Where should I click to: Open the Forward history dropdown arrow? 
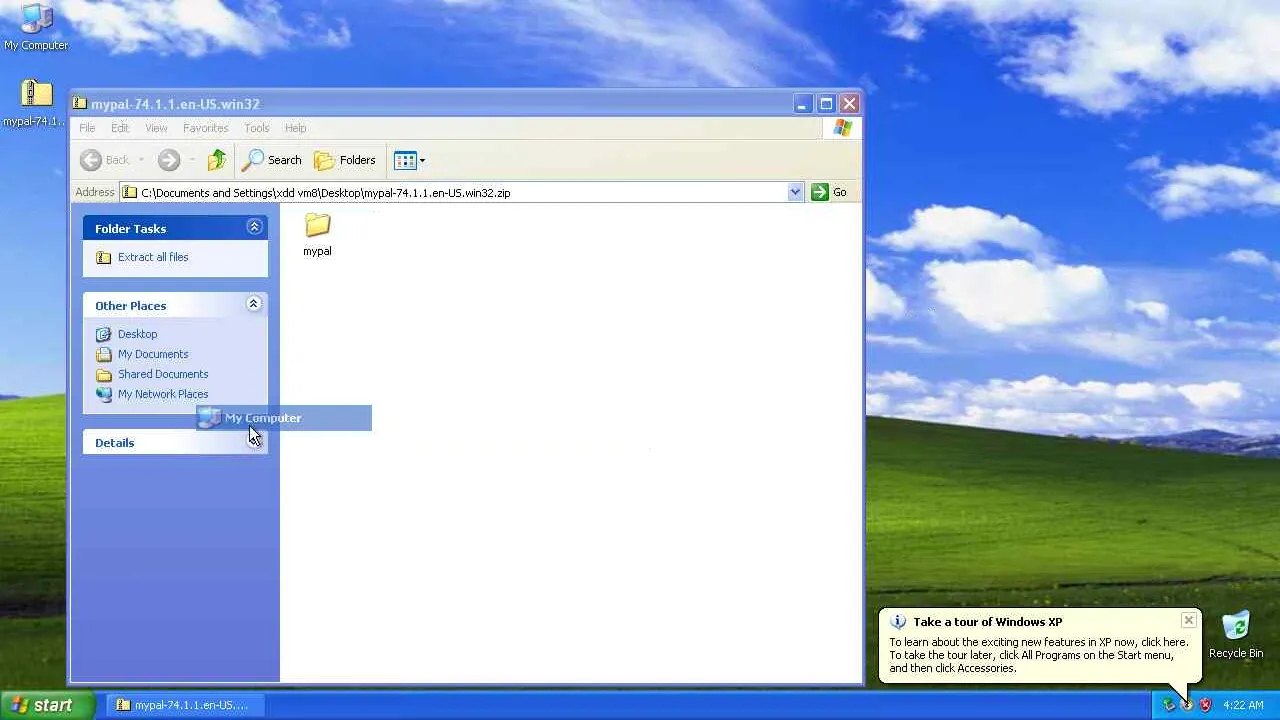click(x=192, y=160)
